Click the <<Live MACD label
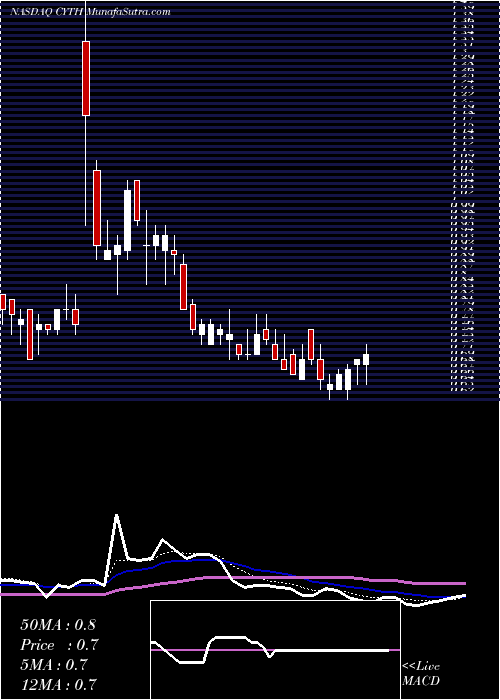 point(421,674)
